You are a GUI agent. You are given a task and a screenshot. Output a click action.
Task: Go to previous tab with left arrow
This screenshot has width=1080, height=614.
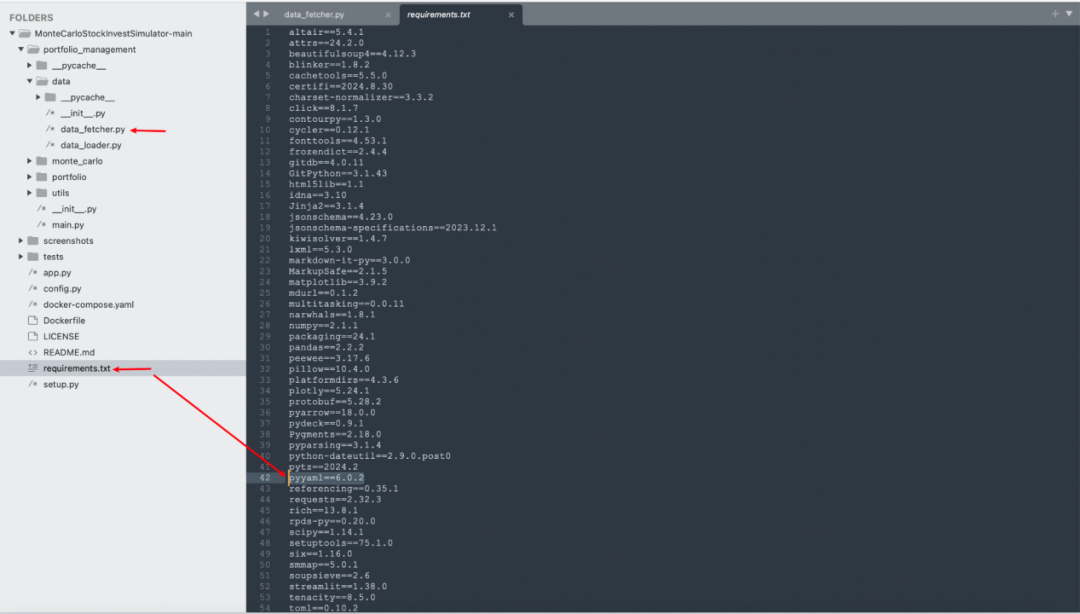point(256,14)
